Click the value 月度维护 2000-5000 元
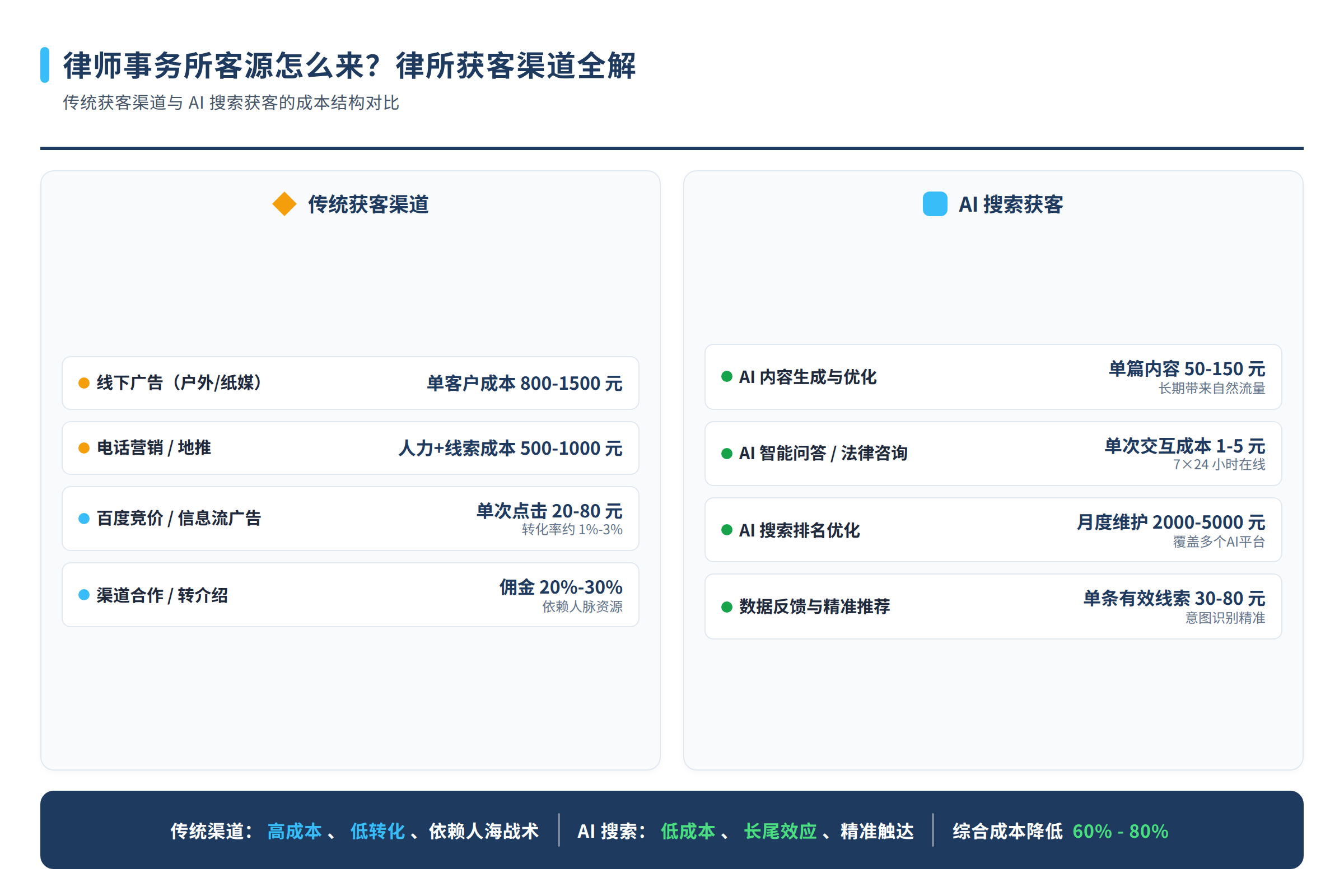The width and height of the screenshot is (1344, 896). tap(1172, 522)
